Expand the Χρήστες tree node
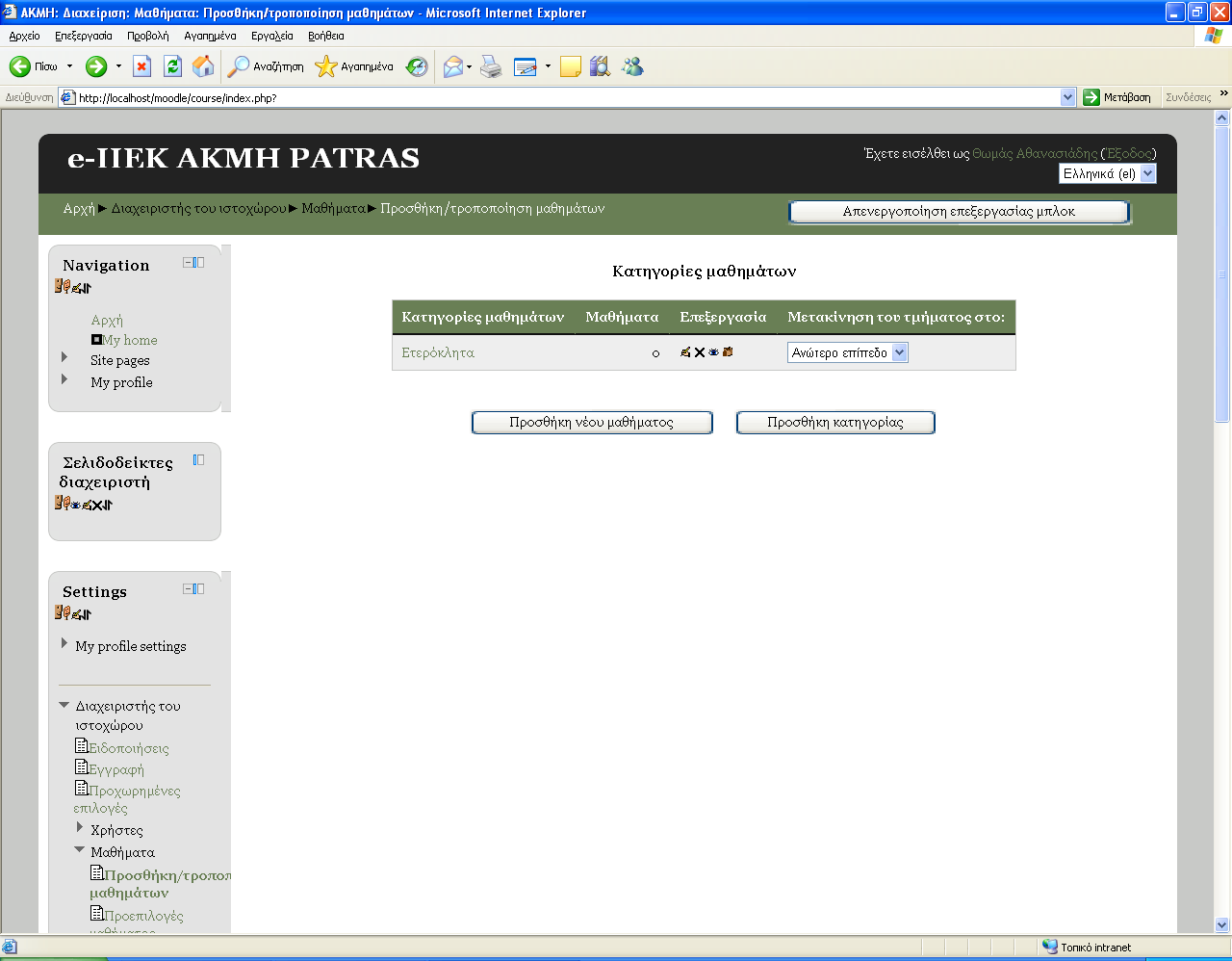This screenshot has height=961, width=1232. [x=80, y=827]
